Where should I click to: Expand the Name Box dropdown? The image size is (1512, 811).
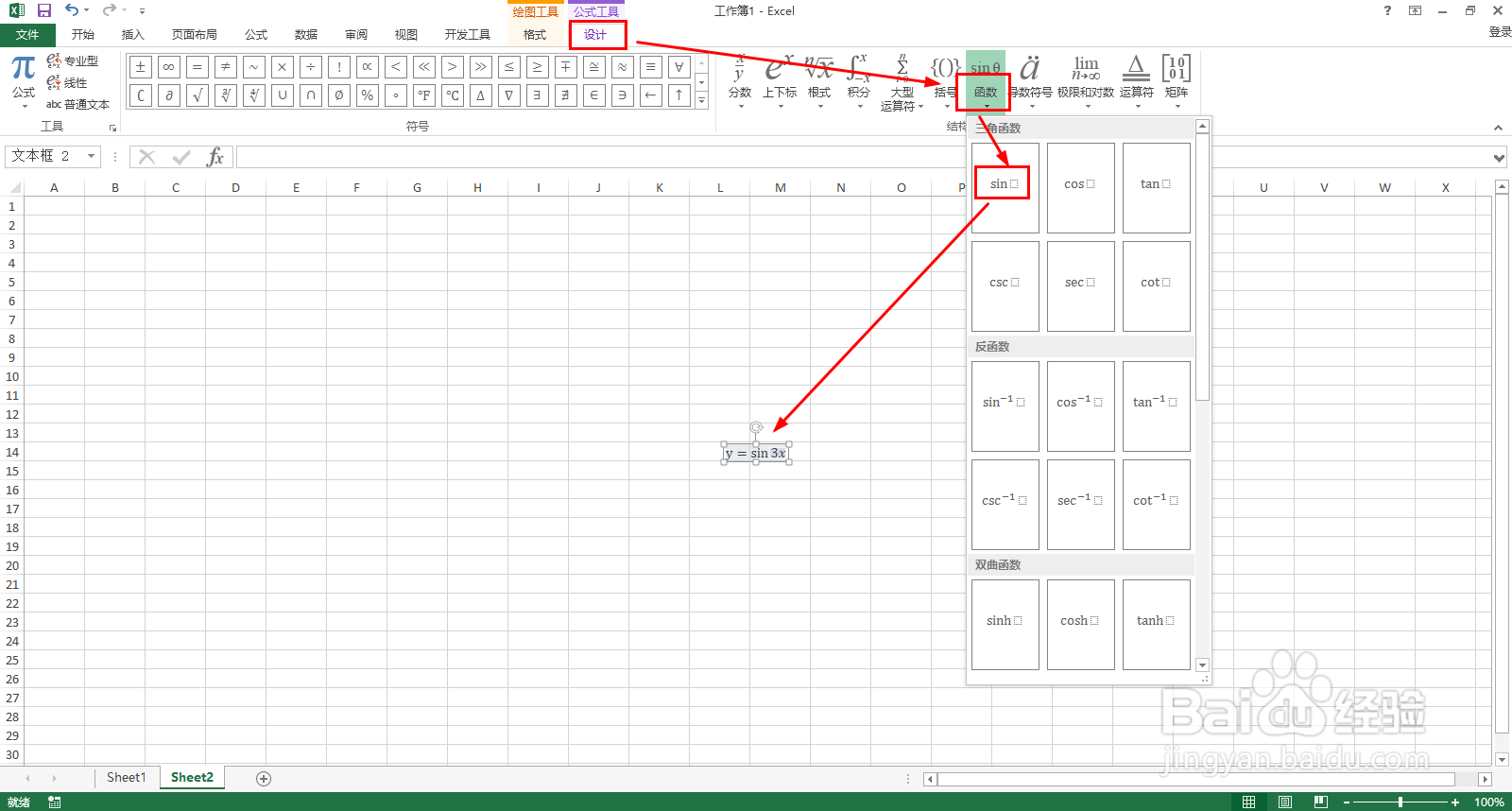coord(92,156)
